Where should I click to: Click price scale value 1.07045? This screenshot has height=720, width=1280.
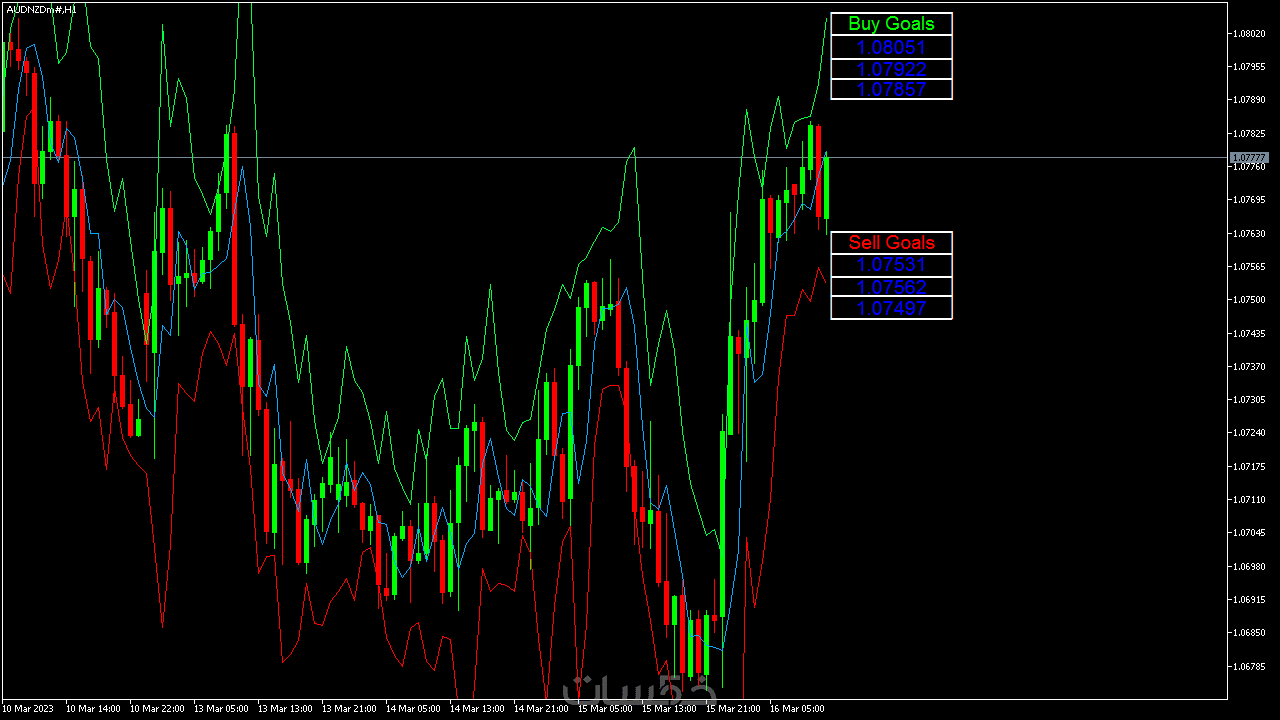(x=1250, y=533)
